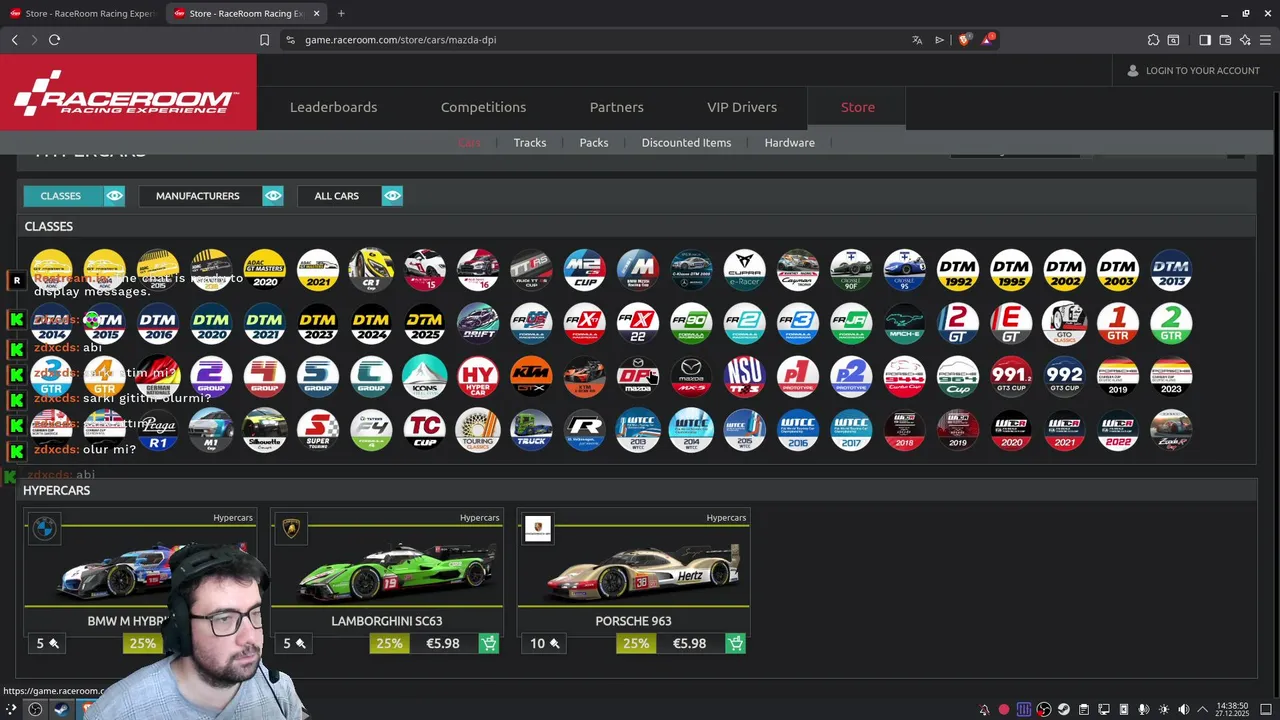Select the NSU TTS class badge
This screenshot has width=1280, height=720.
click(x=744, y=376)
